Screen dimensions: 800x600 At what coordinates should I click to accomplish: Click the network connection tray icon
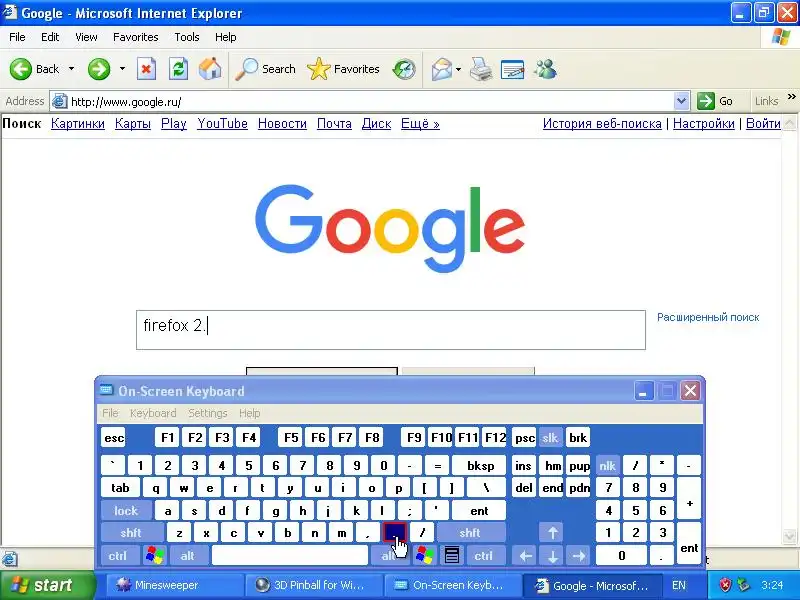[743, 585]
